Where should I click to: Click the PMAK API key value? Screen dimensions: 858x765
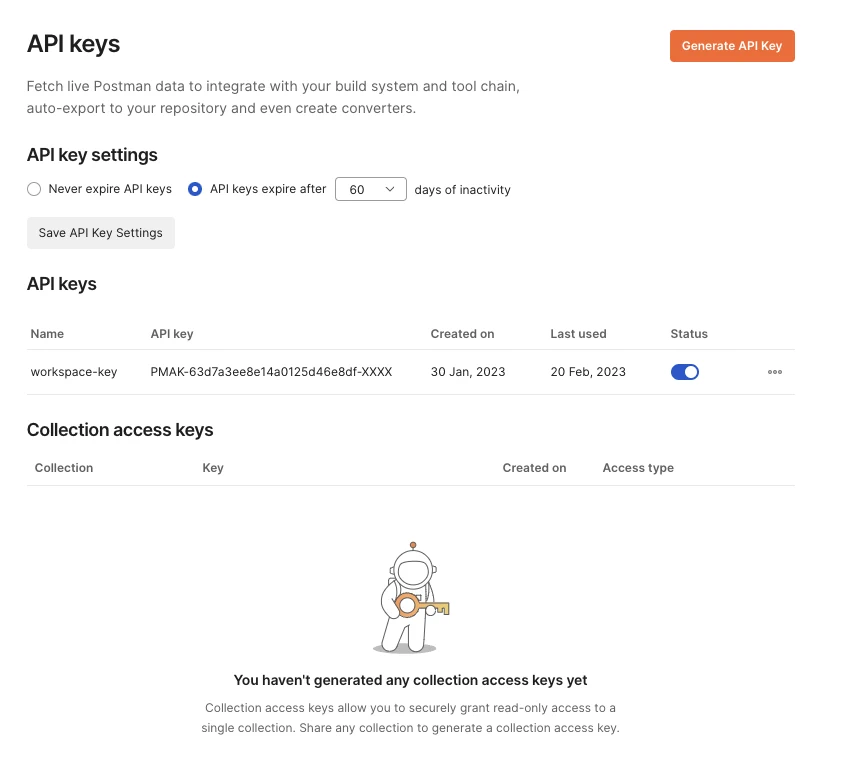tap(271, 372)
